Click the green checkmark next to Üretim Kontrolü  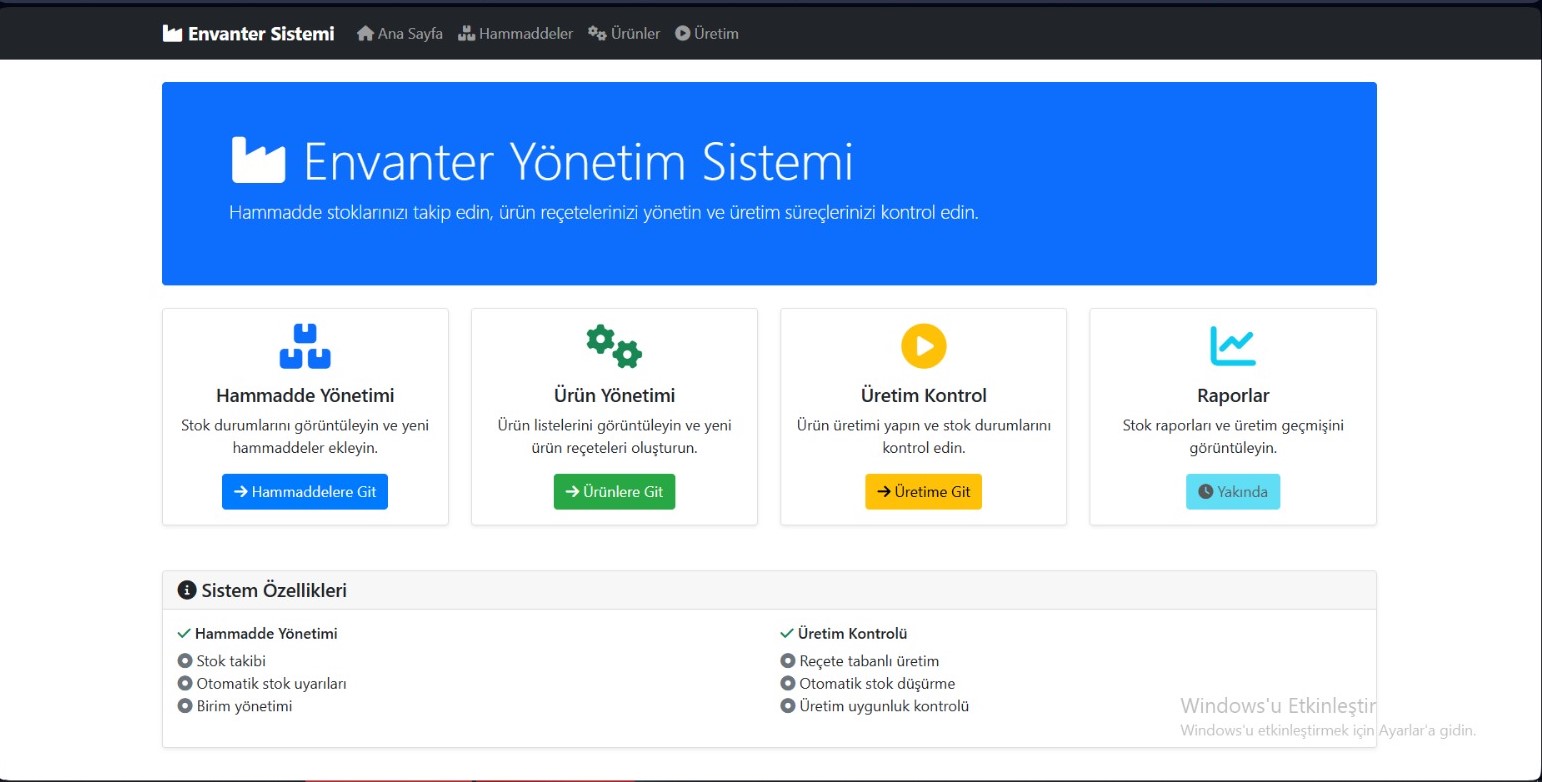point(787,633)
